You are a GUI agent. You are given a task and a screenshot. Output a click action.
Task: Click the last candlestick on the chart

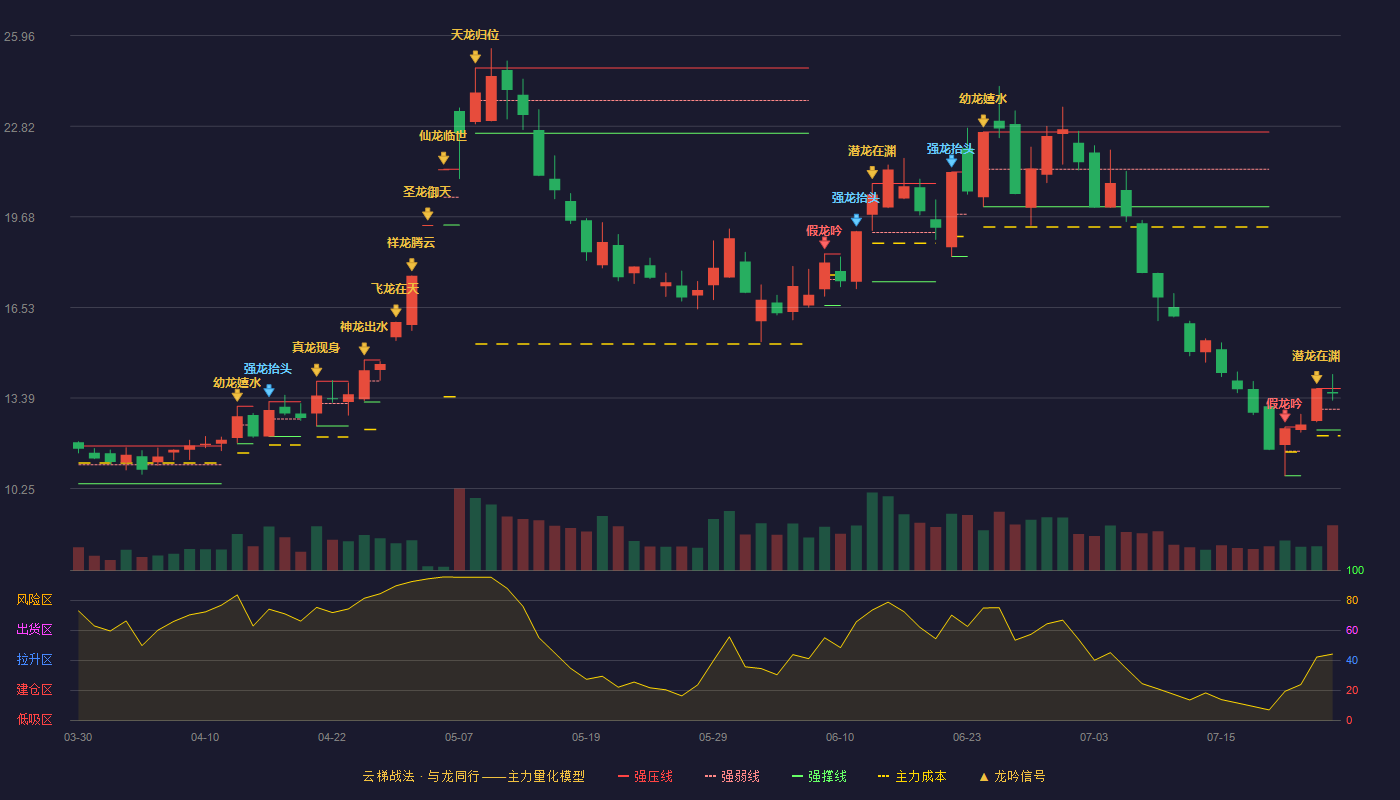[x=1332, y=389]
